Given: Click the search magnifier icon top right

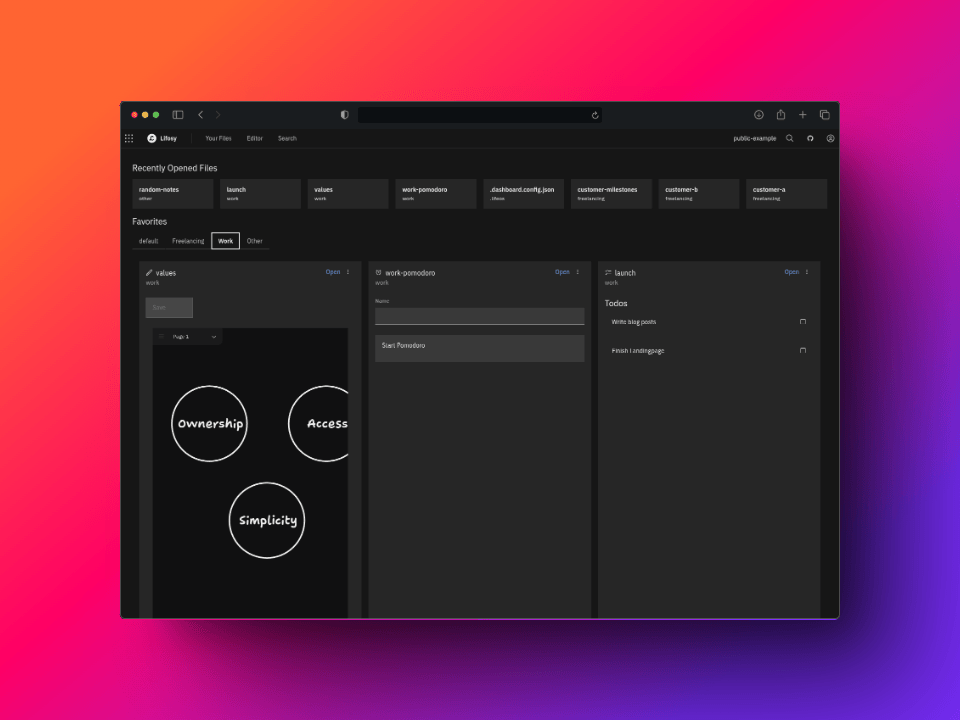Looking at the screenshot, I should [x=790, y=138].
